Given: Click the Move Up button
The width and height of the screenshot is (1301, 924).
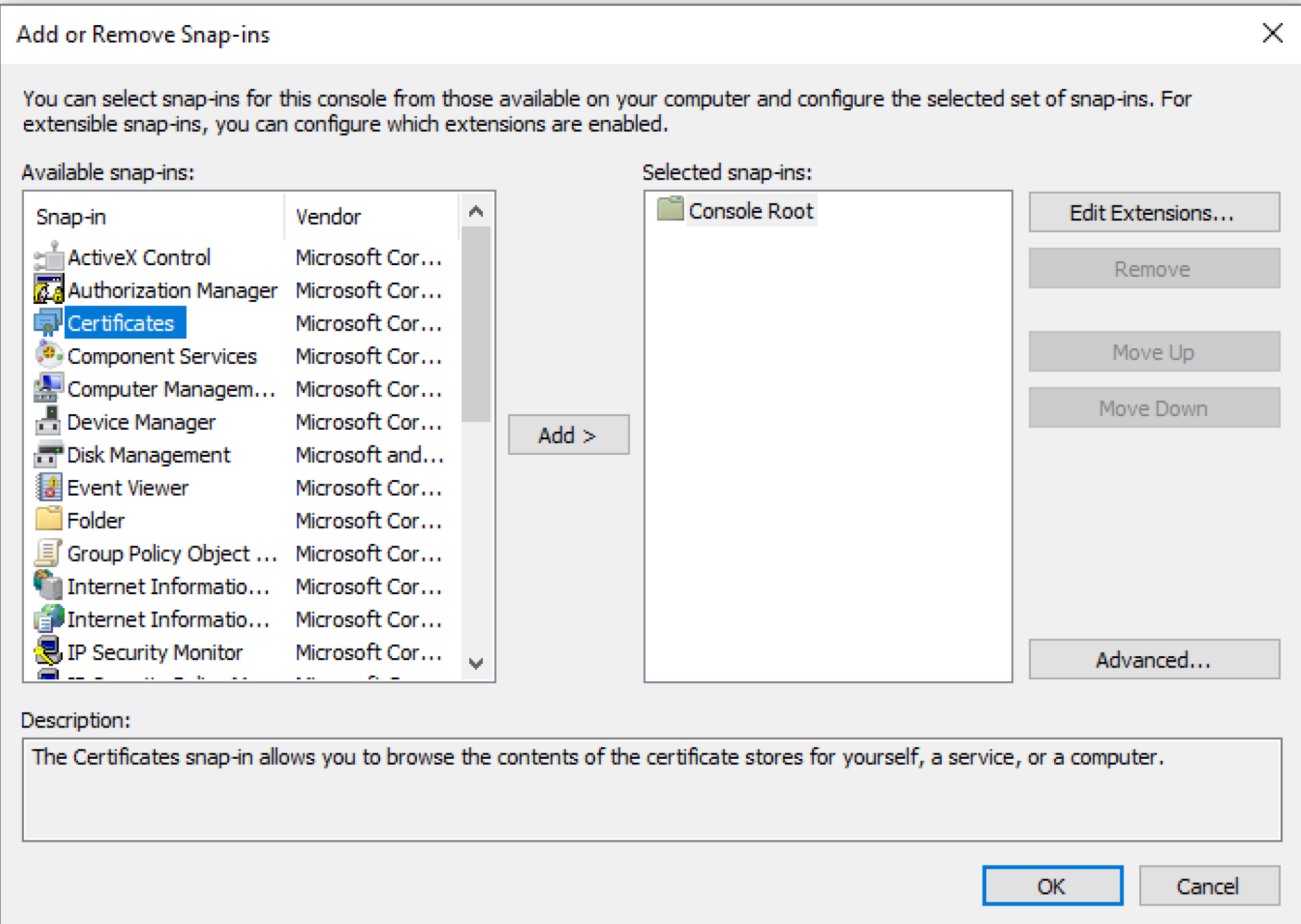Looking at the screenshot, I should [1154, 352].
